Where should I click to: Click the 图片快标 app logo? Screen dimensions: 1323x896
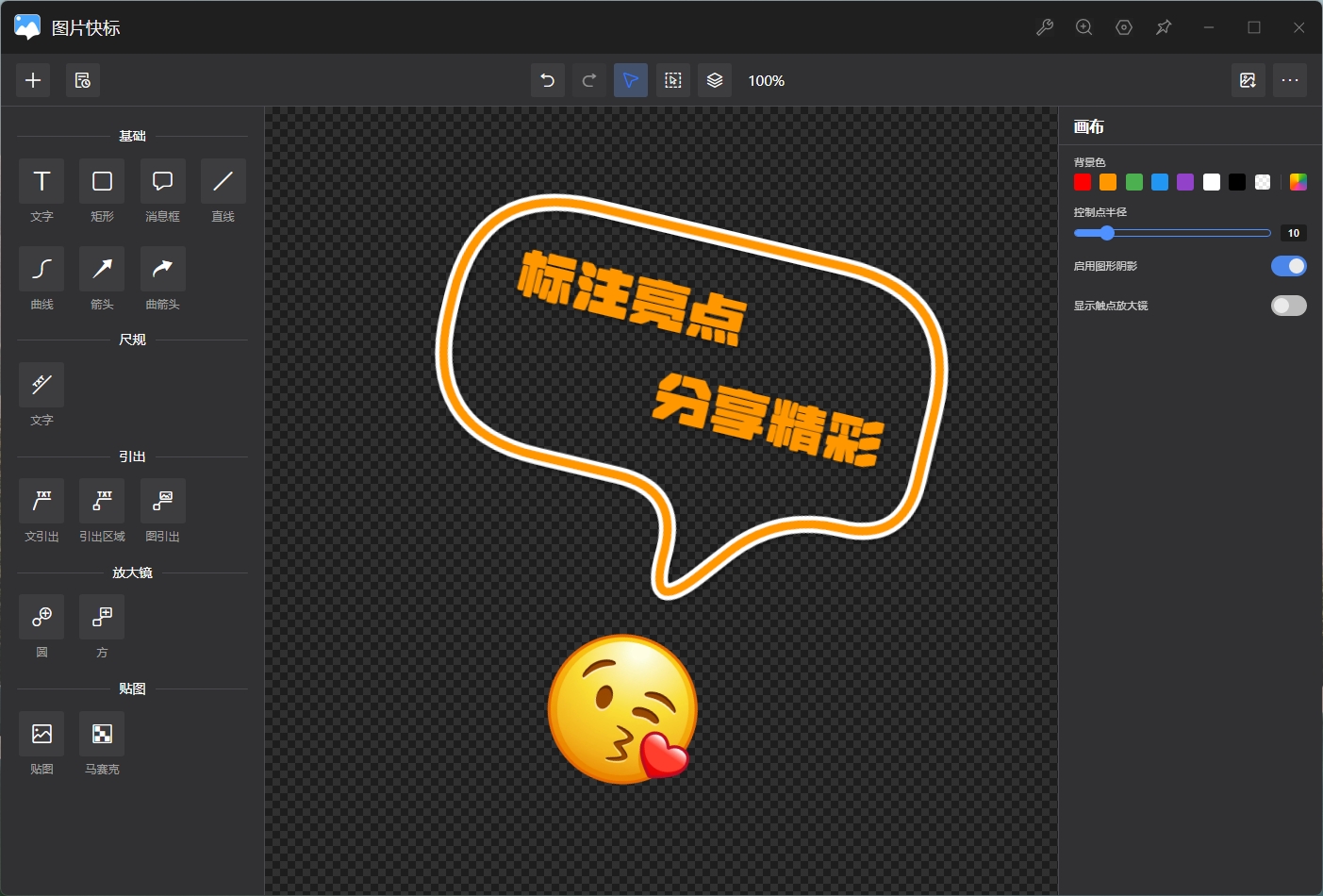pyautogui.click(x=27, y=27)
